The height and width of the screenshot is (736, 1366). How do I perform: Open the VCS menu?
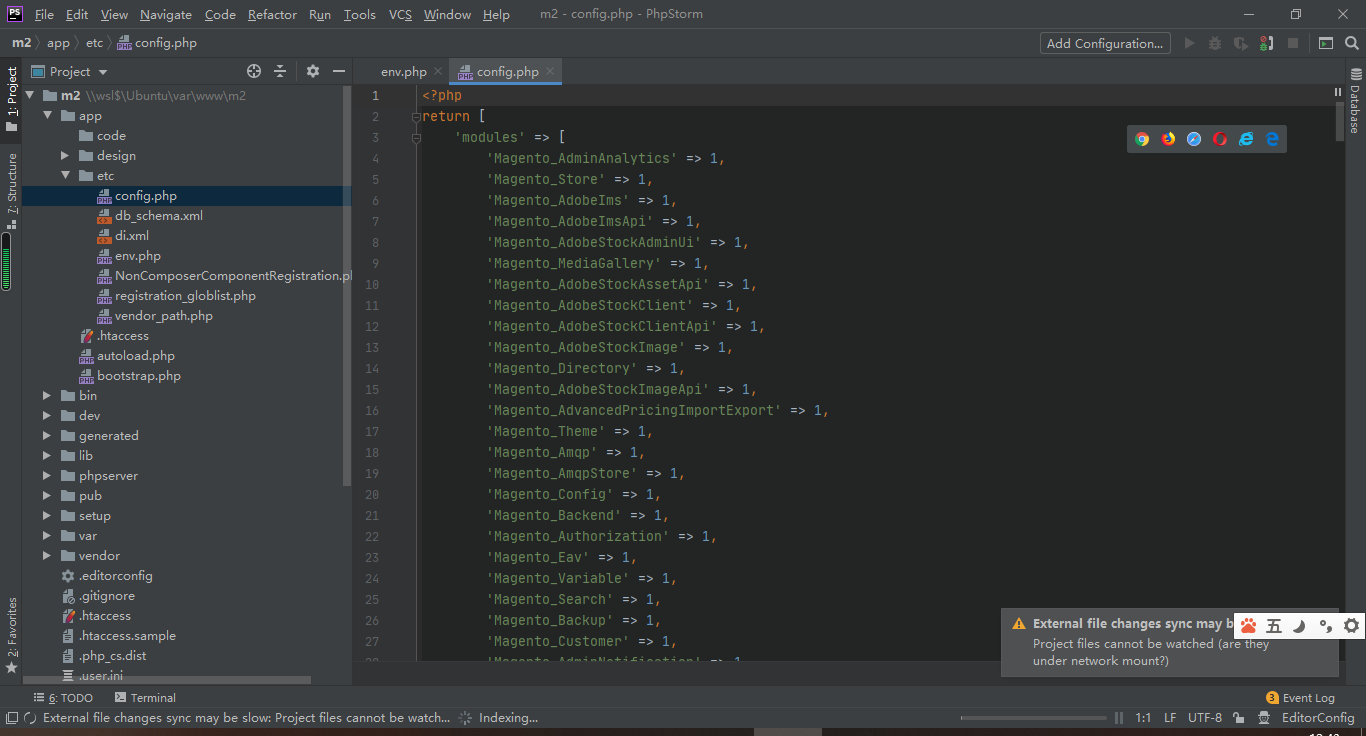pyautogui.click(x=398, y=14)
